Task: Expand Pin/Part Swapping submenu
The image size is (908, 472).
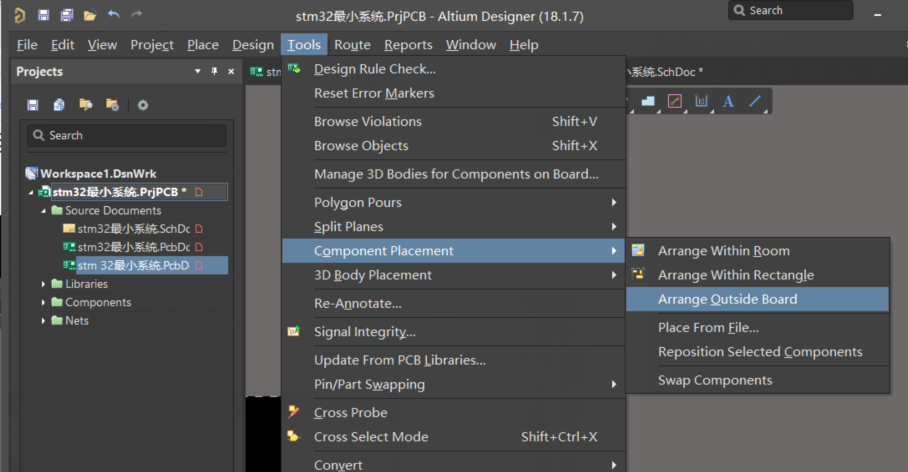Action: click(454, 385)
